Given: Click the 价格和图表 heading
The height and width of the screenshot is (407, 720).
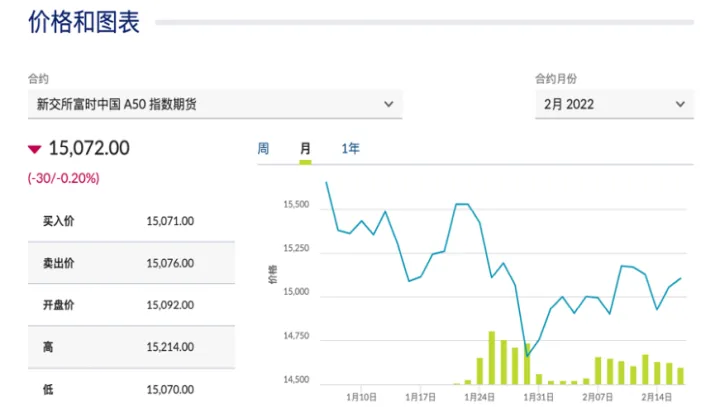Looking at the screenshot, I should click(84, 22).
